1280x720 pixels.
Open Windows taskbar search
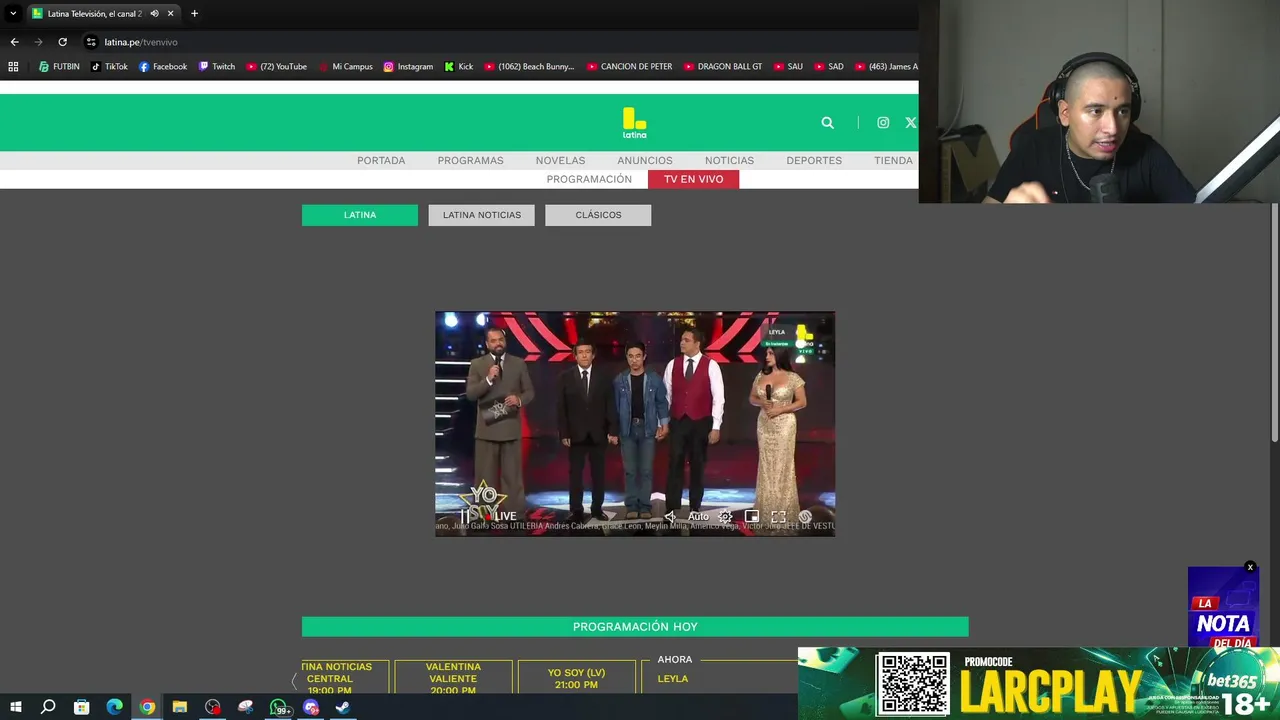coord(48,707)
